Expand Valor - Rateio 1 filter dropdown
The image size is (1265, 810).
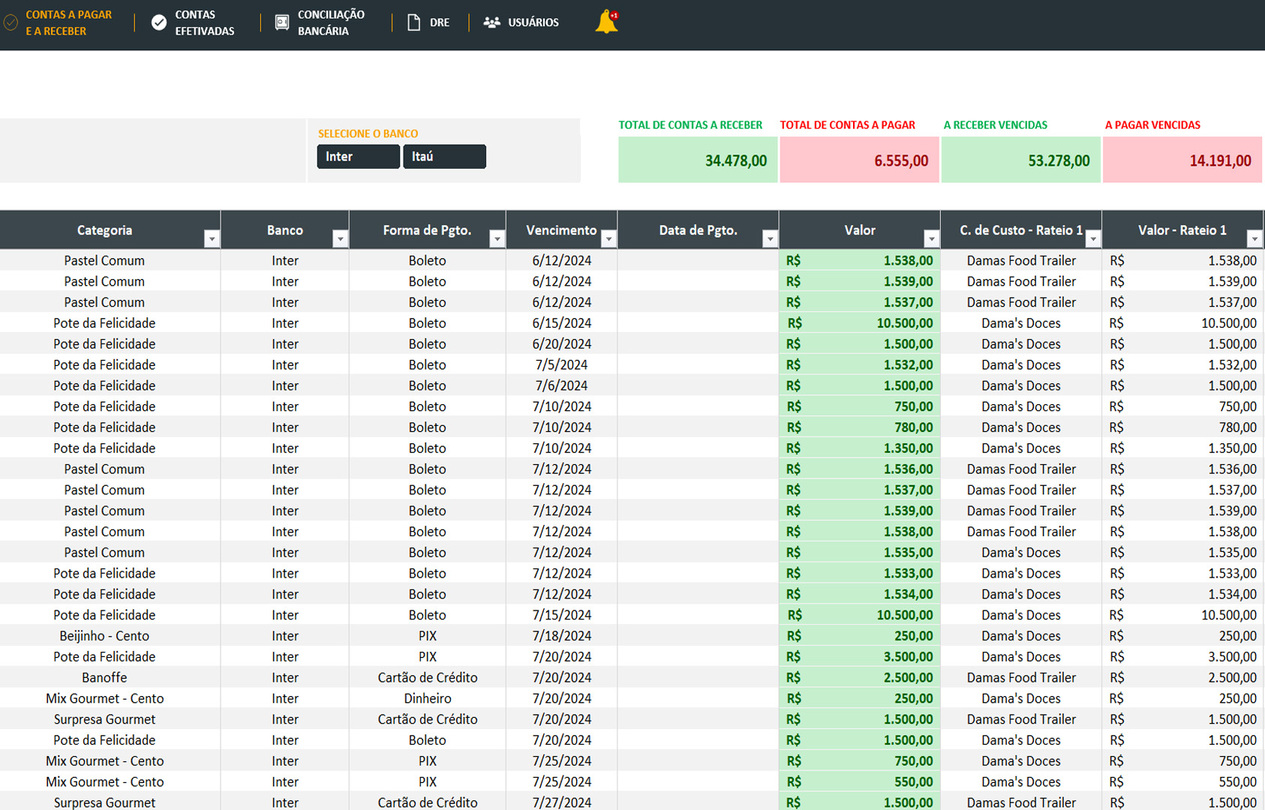(x=1255, y=239)
